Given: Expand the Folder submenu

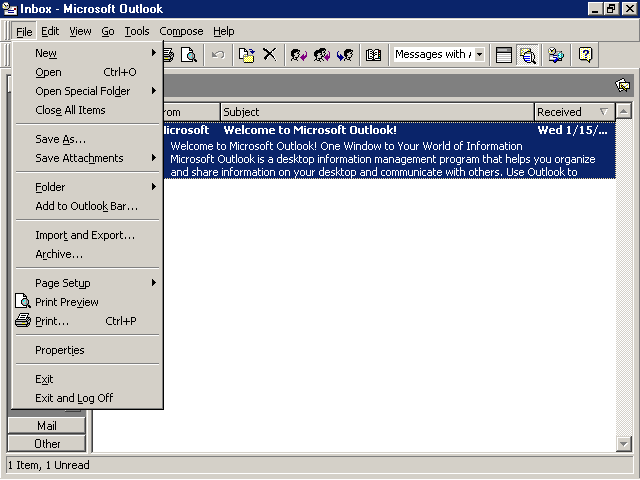Looking at the screenshot, I should point(153,187).
